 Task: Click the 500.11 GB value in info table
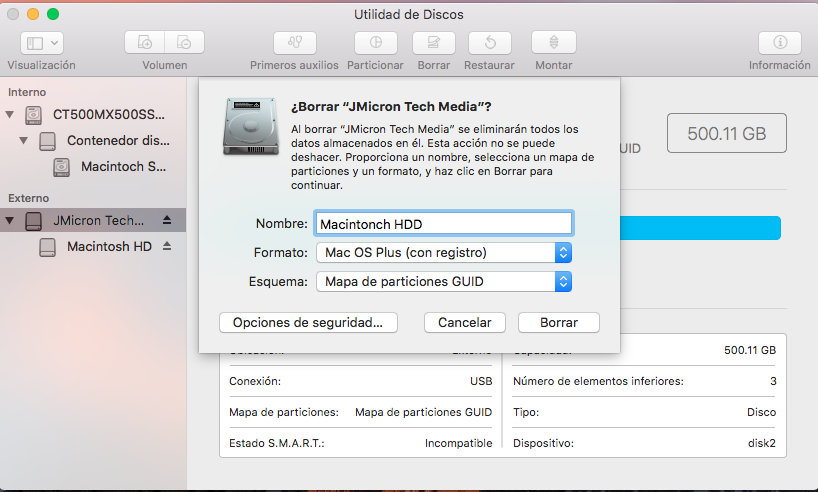[x=750, y=350]
